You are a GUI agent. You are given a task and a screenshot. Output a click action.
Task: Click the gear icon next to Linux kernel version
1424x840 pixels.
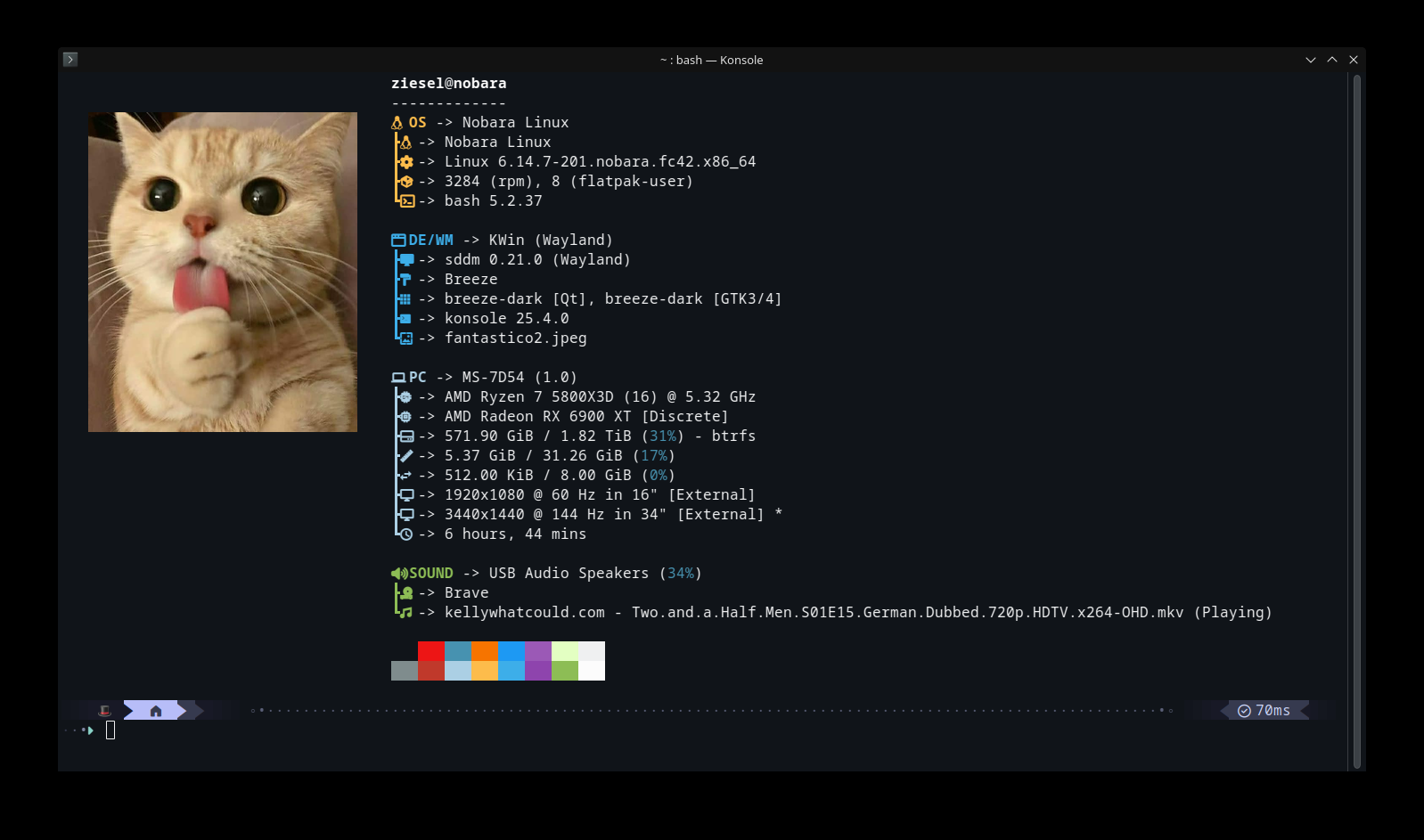pos(406,162)
